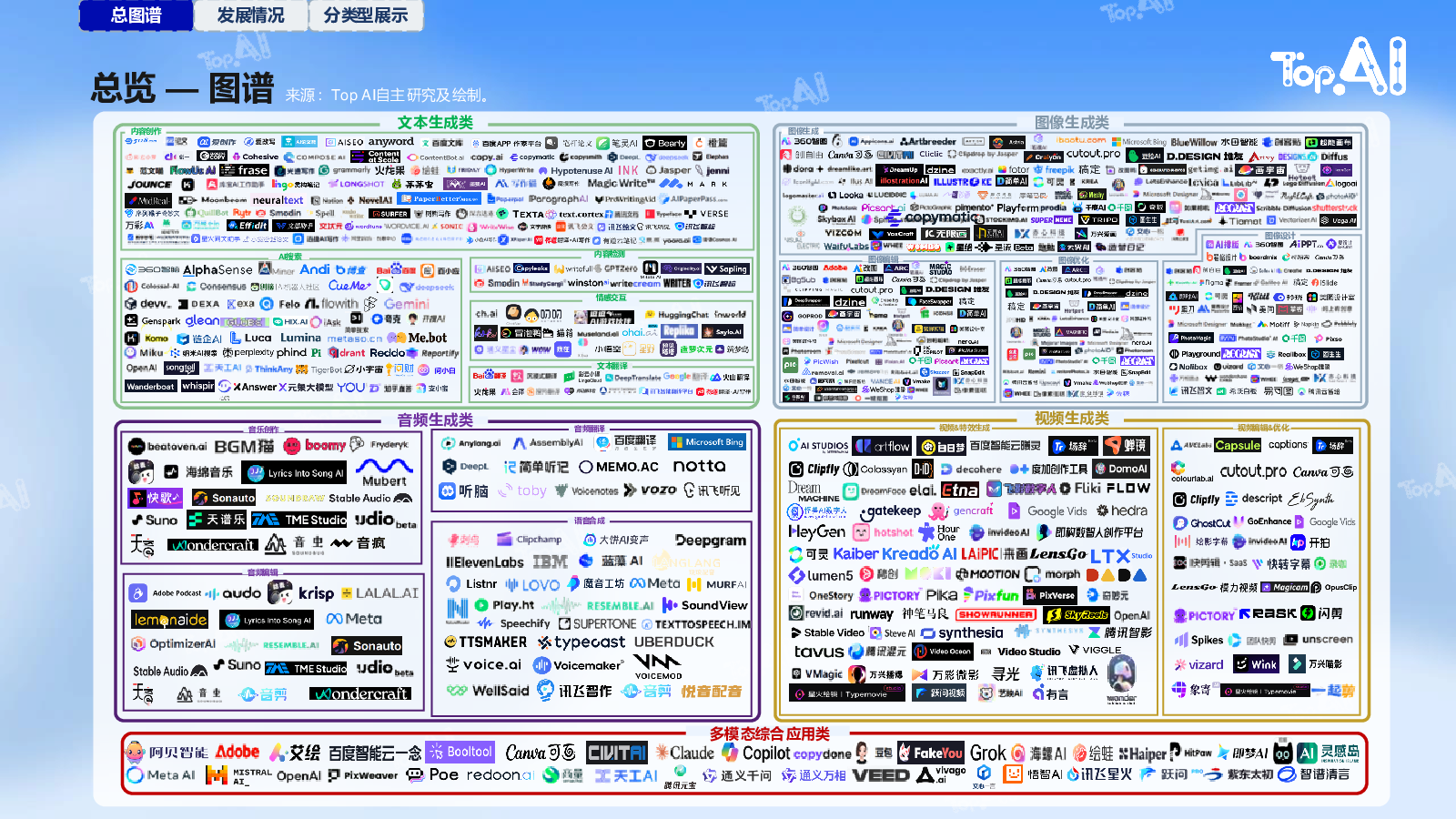1456x819 pixels.
Task: Click the WellSaid logo
Action: [x=488, y=691]
